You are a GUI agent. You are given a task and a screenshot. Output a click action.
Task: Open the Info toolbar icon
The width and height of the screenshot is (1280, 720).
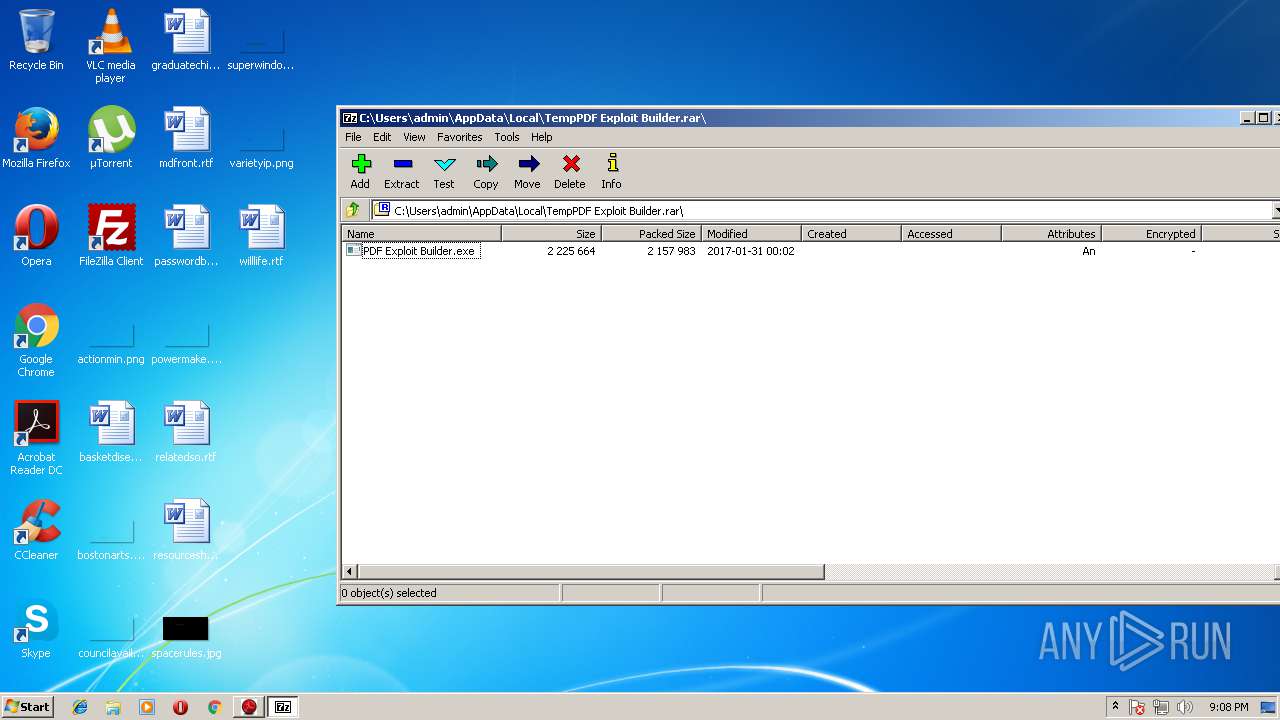click(x=611, y=171)
